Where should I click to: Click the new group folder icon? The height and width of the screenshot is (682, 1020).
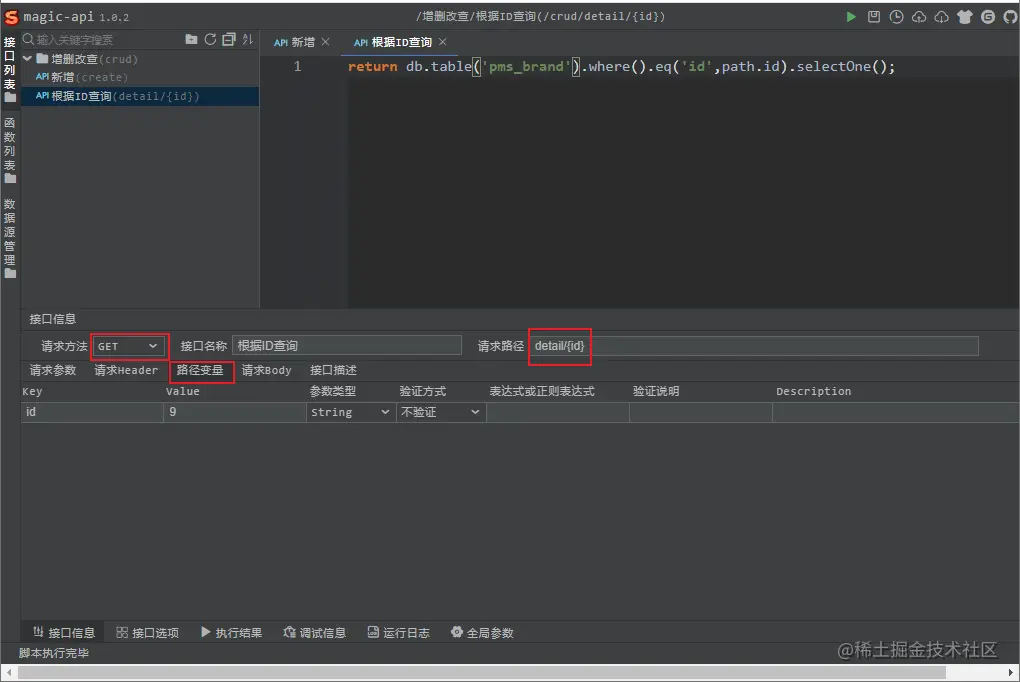(191, 40)
